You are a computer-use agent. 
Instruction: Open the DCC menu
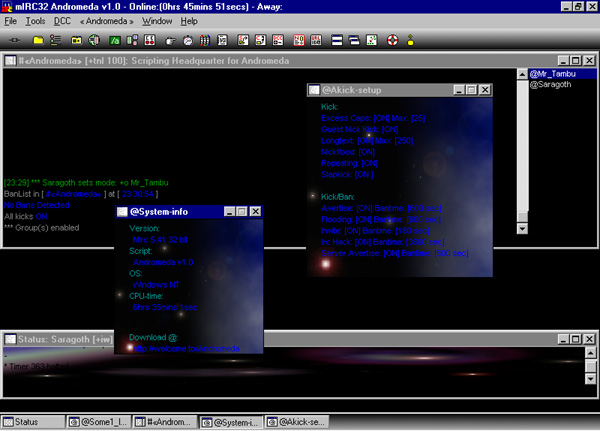pos(62,21)
